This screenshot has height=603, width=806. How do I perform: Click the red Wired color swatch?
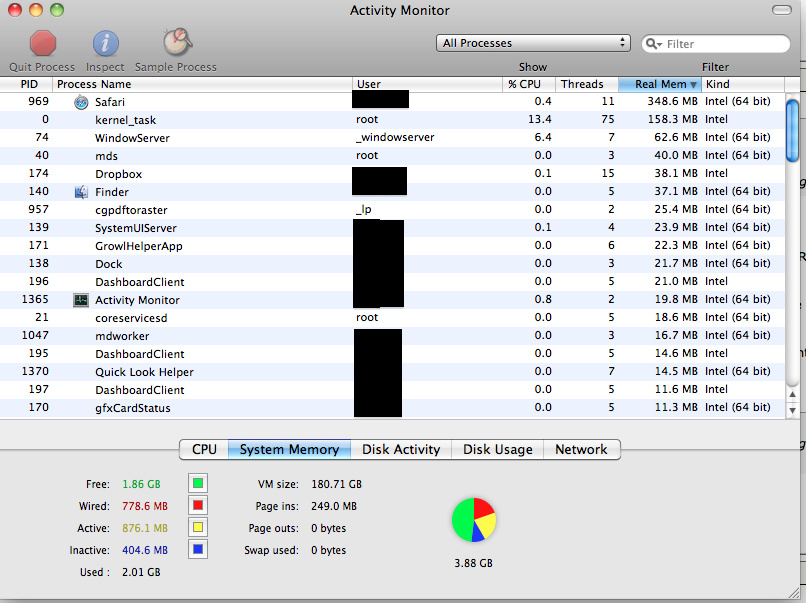tap(198, 506)
